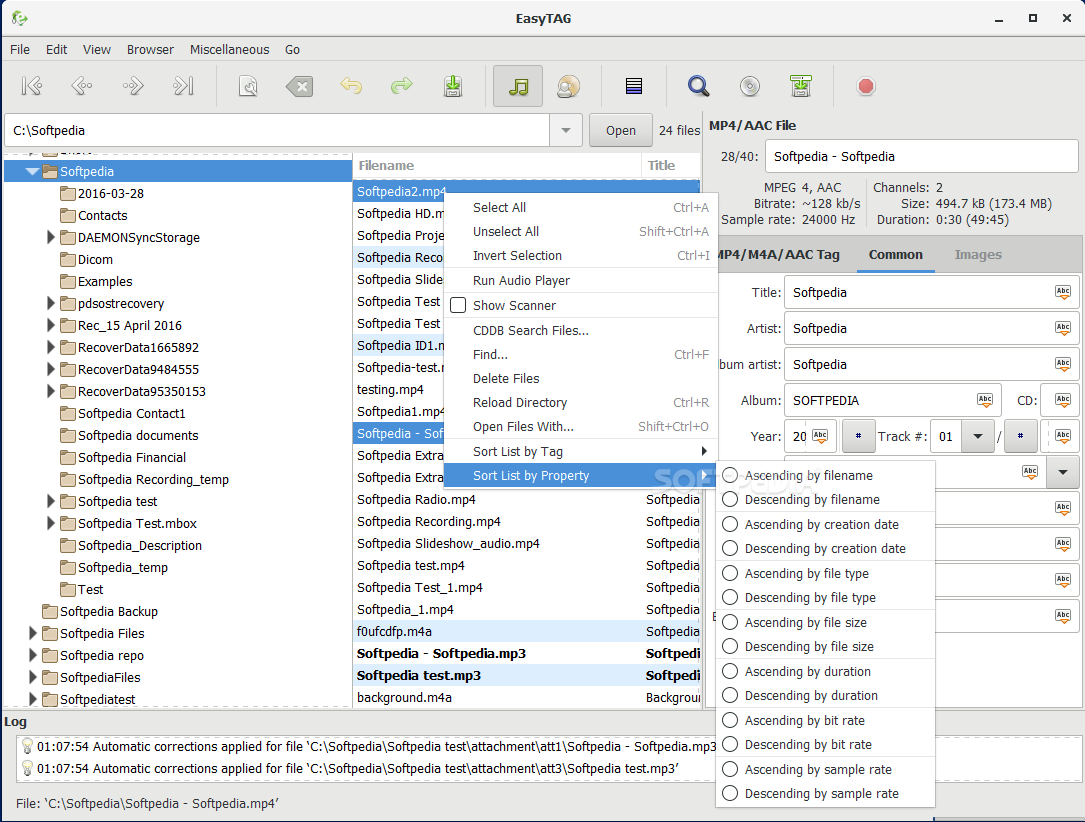Click the save files icon
The width and height of the screenshot is (1085, 822).
point(453,86)
